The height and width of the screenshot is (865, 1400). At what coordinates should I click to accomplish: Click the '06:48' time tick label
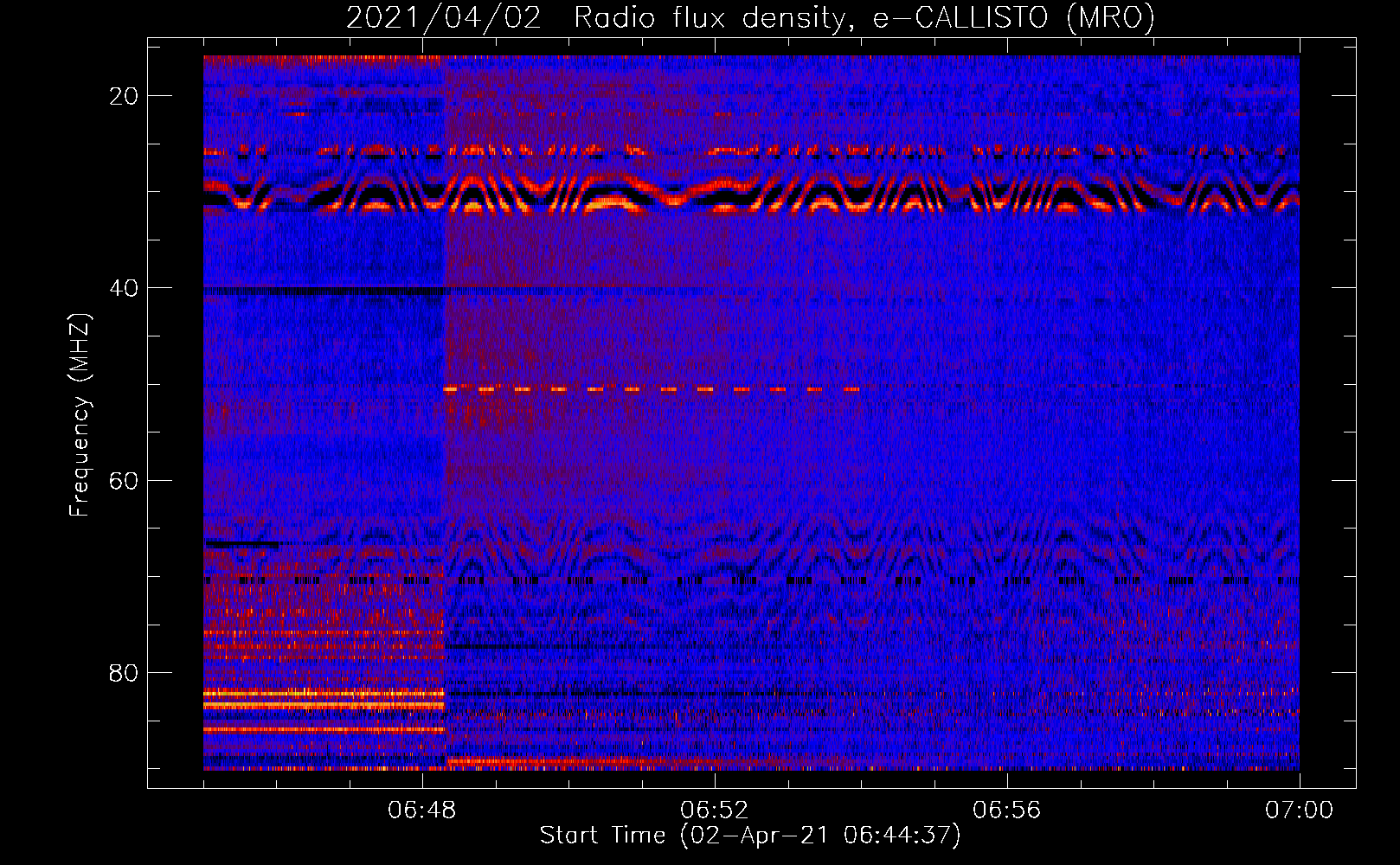tap(422, 811)
